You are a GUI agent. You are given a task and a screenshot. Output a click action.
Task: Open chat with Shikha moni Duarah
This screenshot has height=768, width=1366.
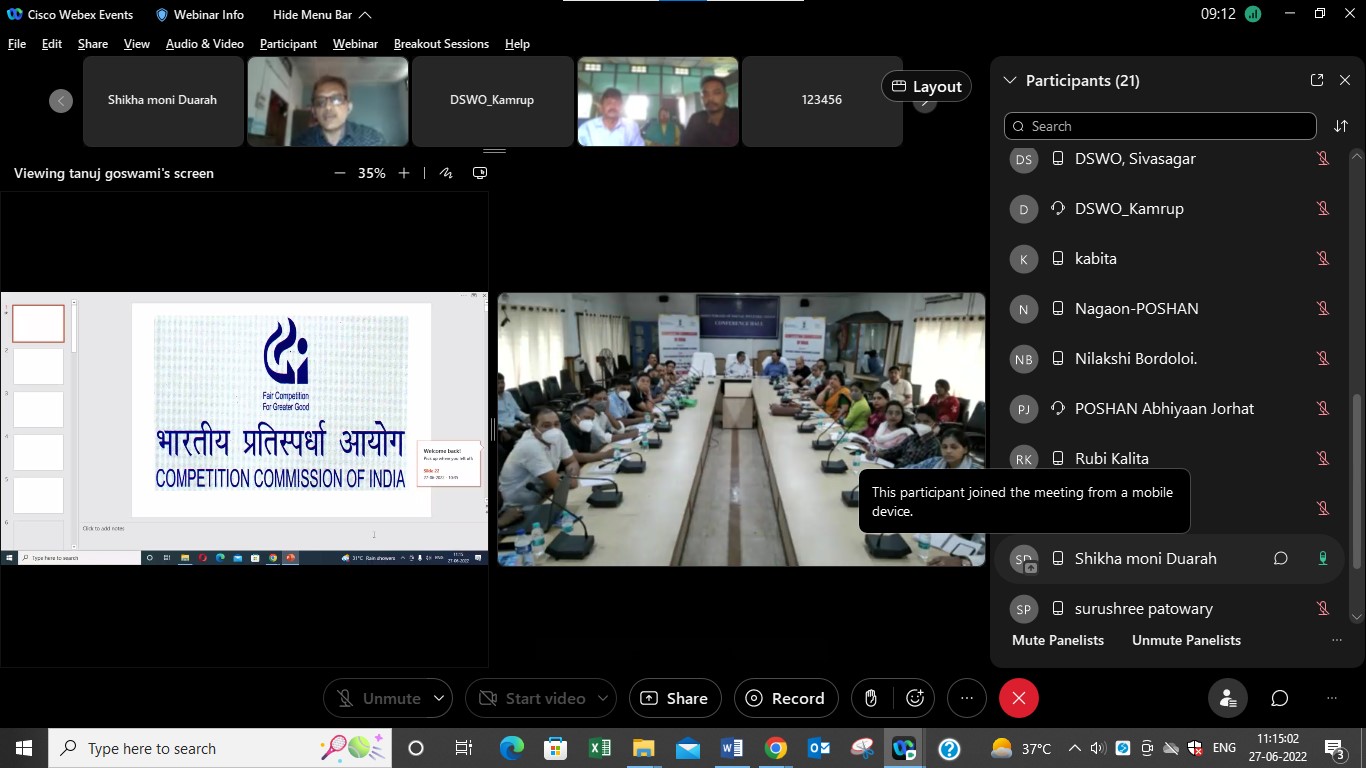[x=1281, y=558]
